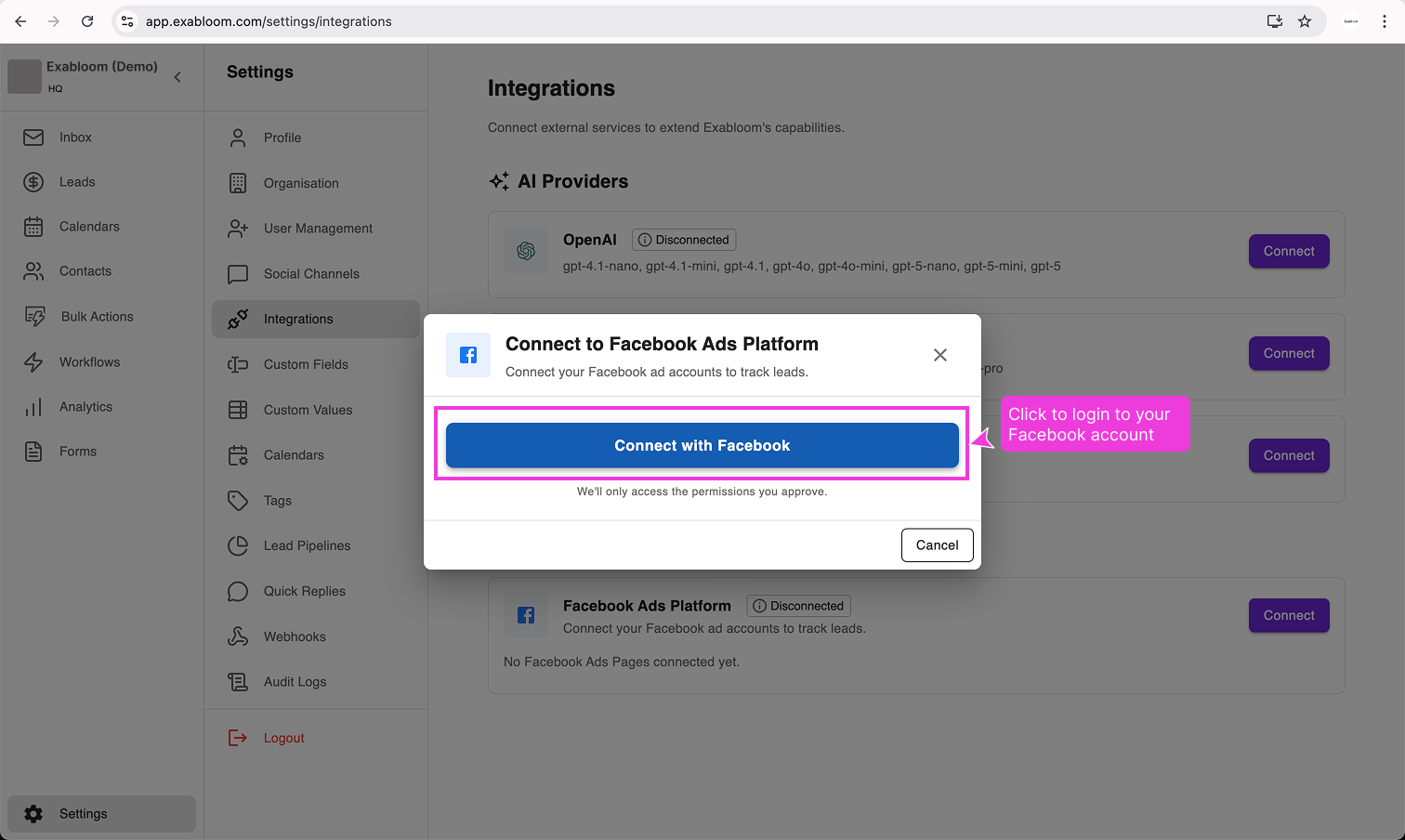This screenshot has width=1405, height=840.
Task: Open the Inbox from the sidebar
Action: pyautogui.click(x=33, y=137)
